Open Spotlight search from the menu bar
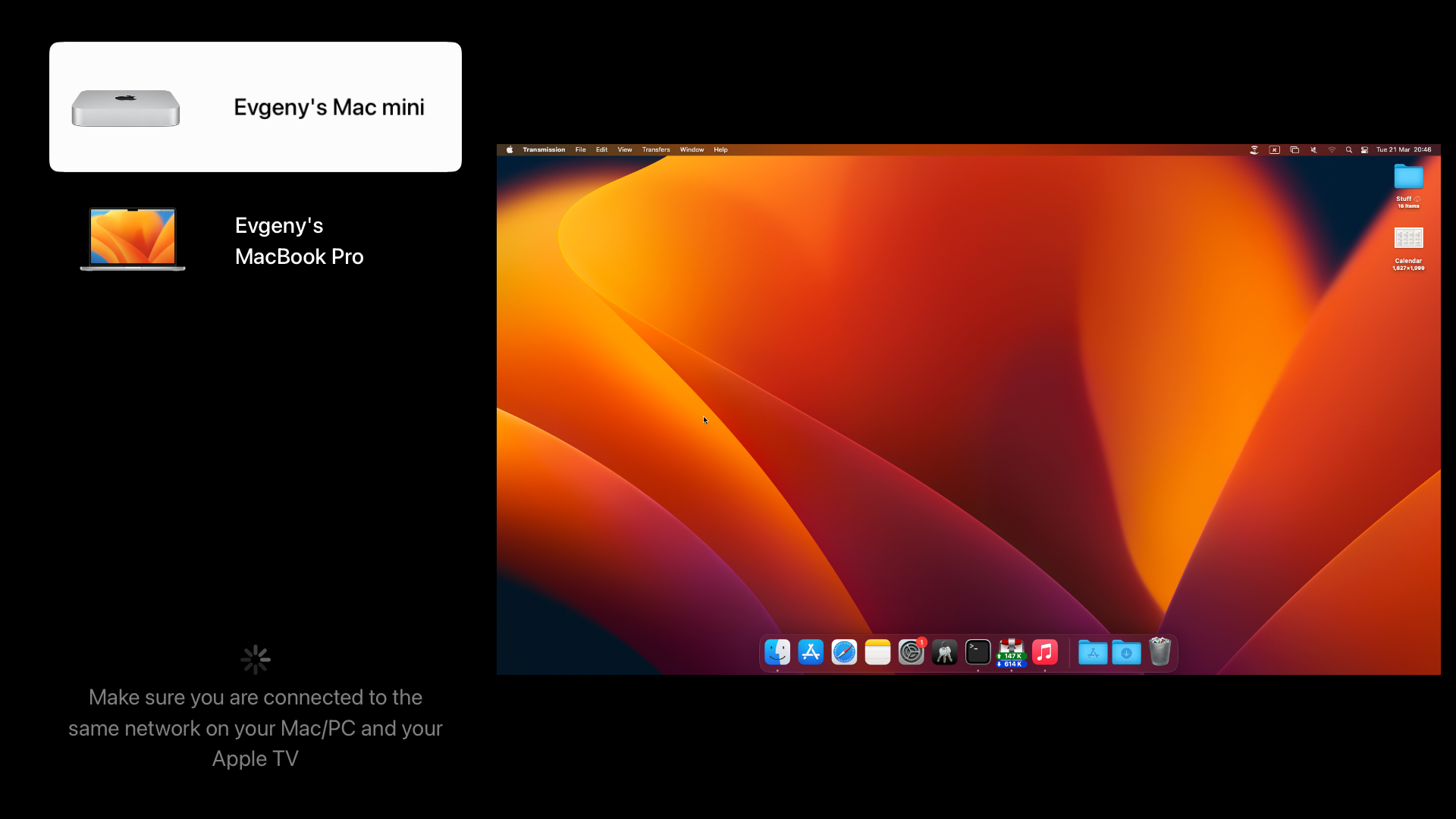Screen dimensions: 1456x819 point(1349,149)
